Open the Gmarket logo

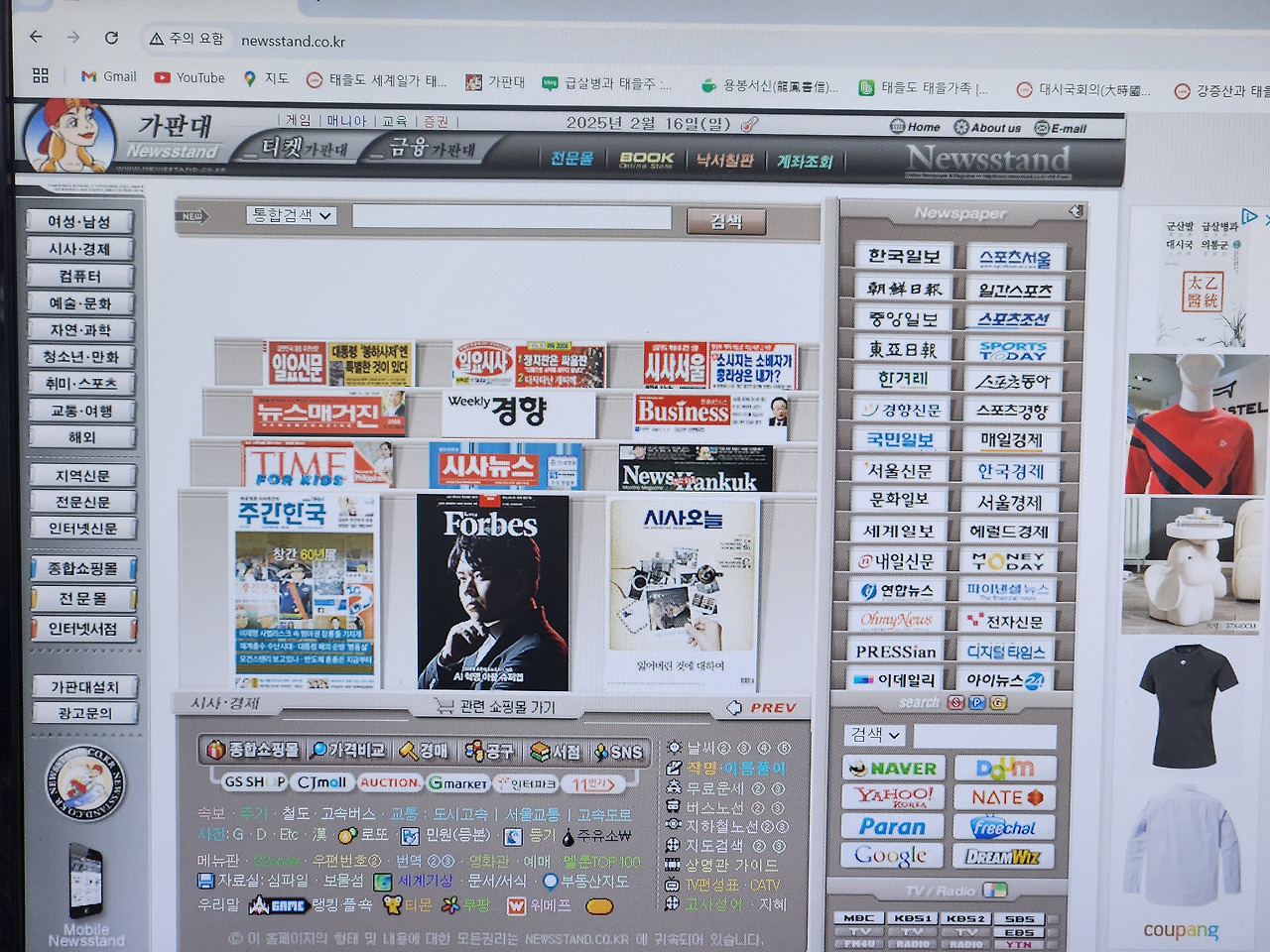[457, 783]
